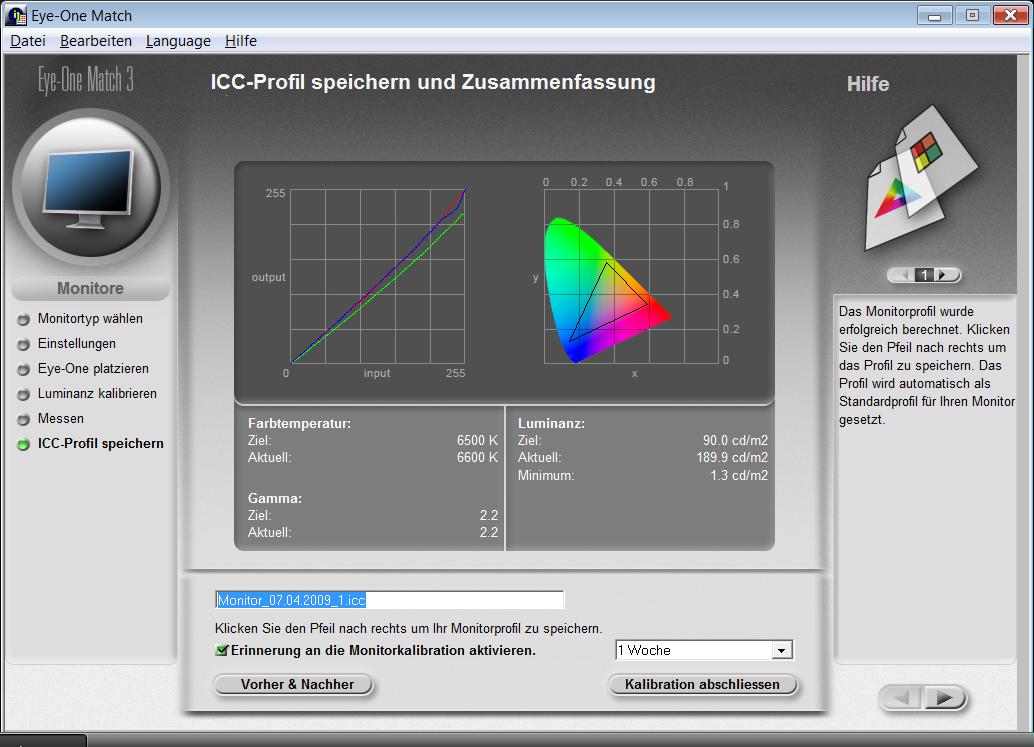Toggle the calibration reminder checkbox
The width and height of the screenshot is (1034, 747).
pyautogui.click(x=222, y=650)
